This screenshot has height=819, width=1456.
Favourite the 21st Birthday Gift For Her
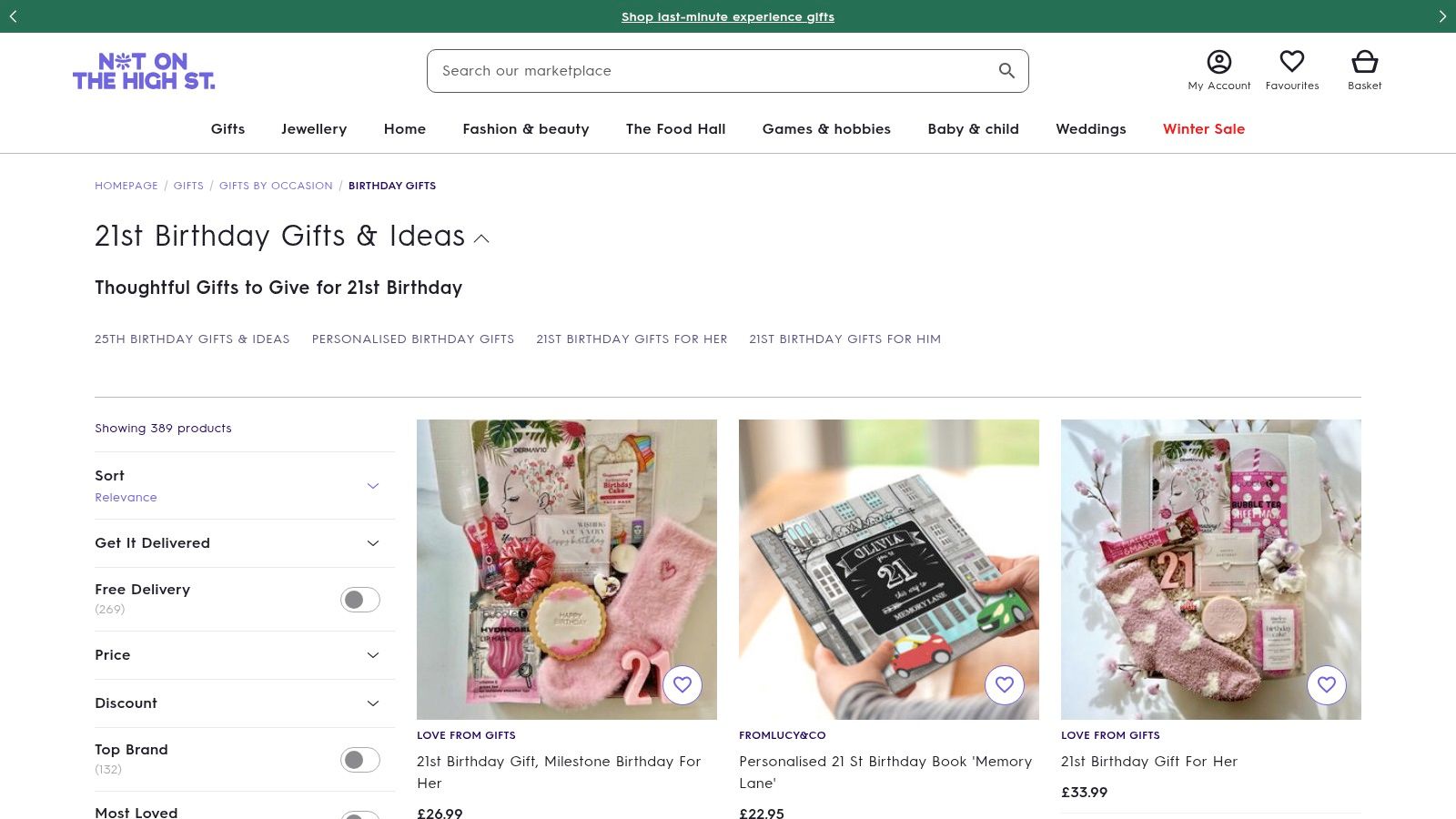click(1327, 685)
